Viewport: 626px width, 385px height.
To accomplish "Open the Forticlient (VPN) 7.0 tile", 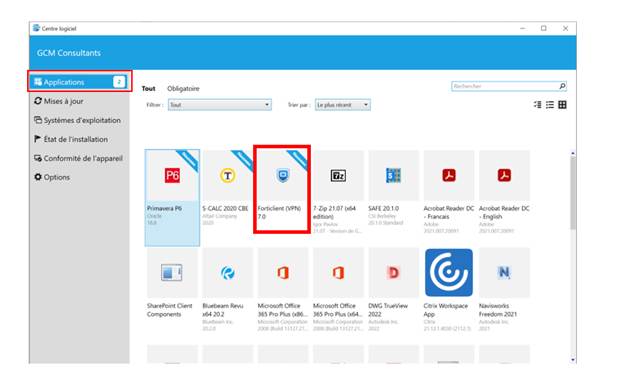I will click(x=282, y=189).
